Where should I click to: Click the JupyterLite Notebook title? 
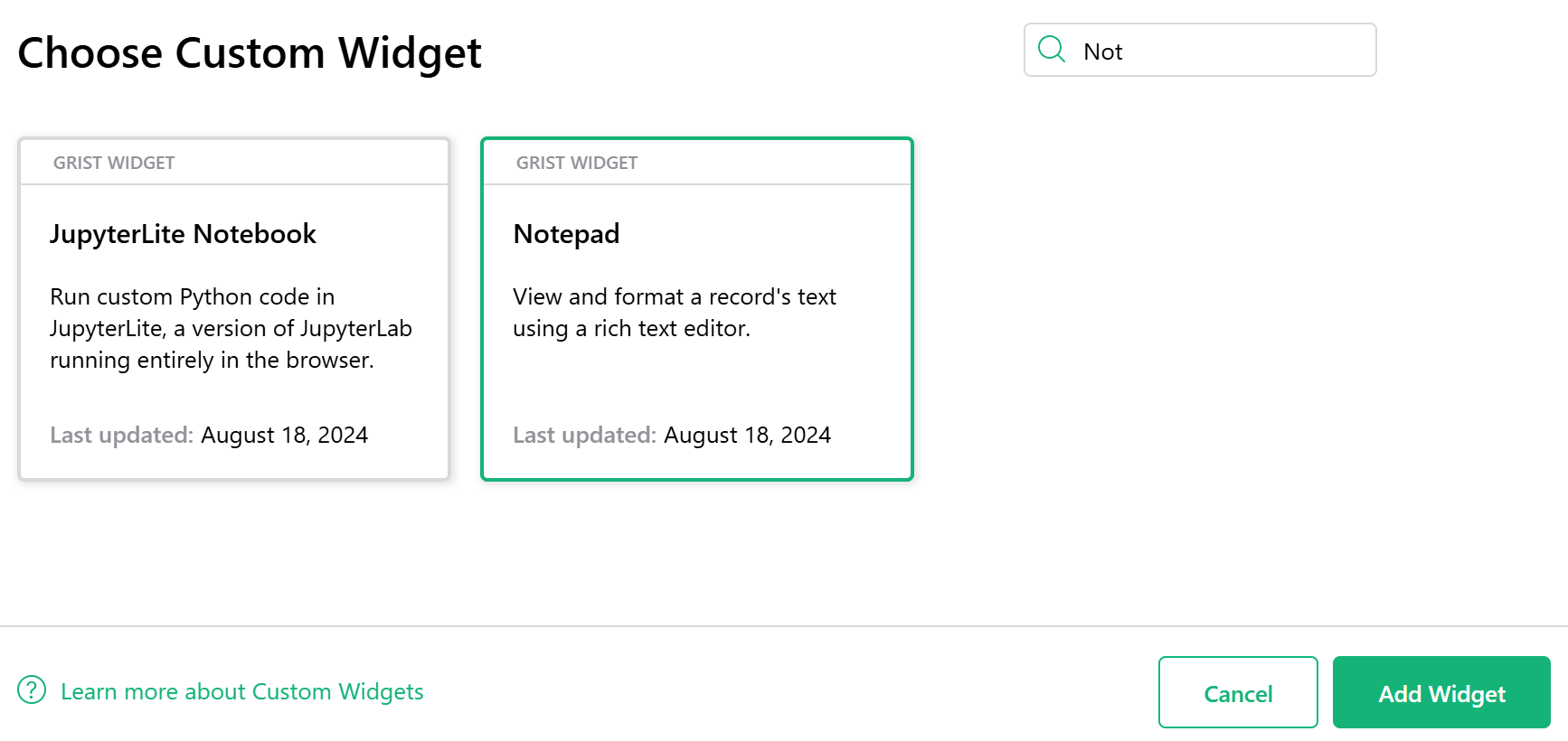[x=183, y=234]
